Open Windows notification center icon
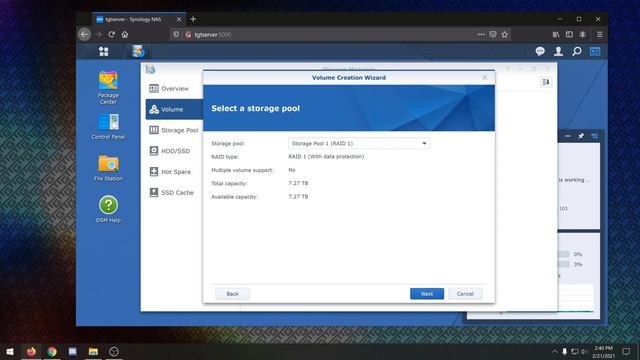The height and width of the screenshot is (360, 640). [626, 351]
